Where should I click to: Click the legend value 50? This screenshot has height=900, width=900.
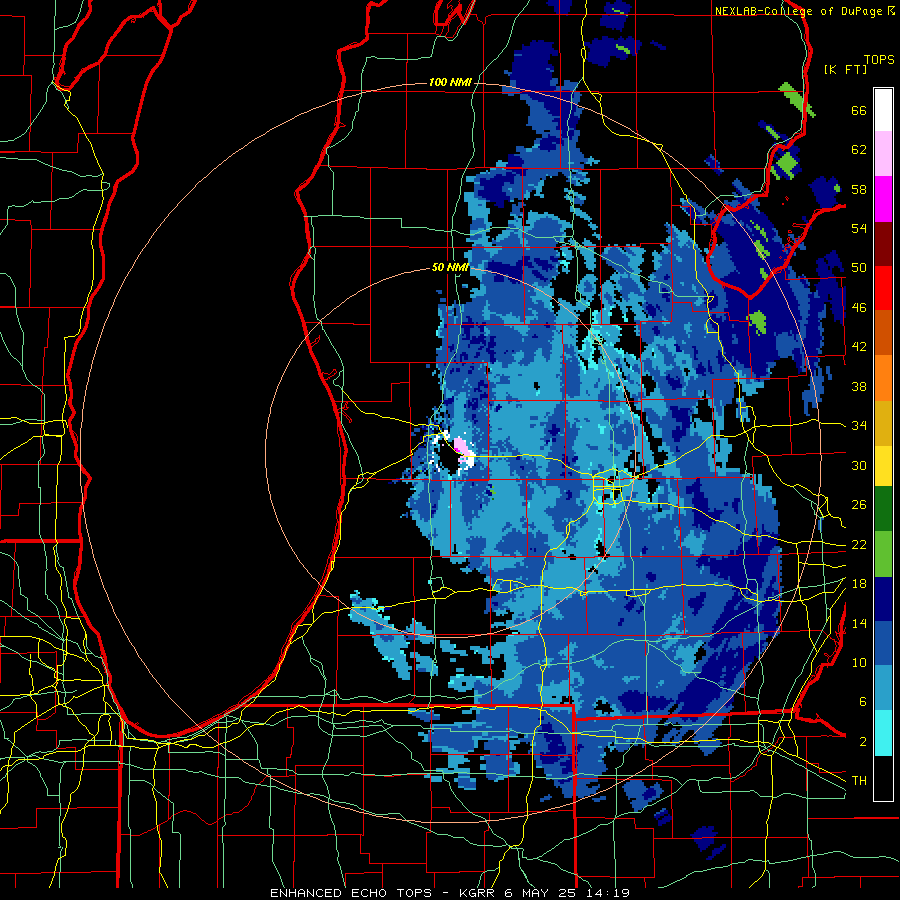(859, 268)
